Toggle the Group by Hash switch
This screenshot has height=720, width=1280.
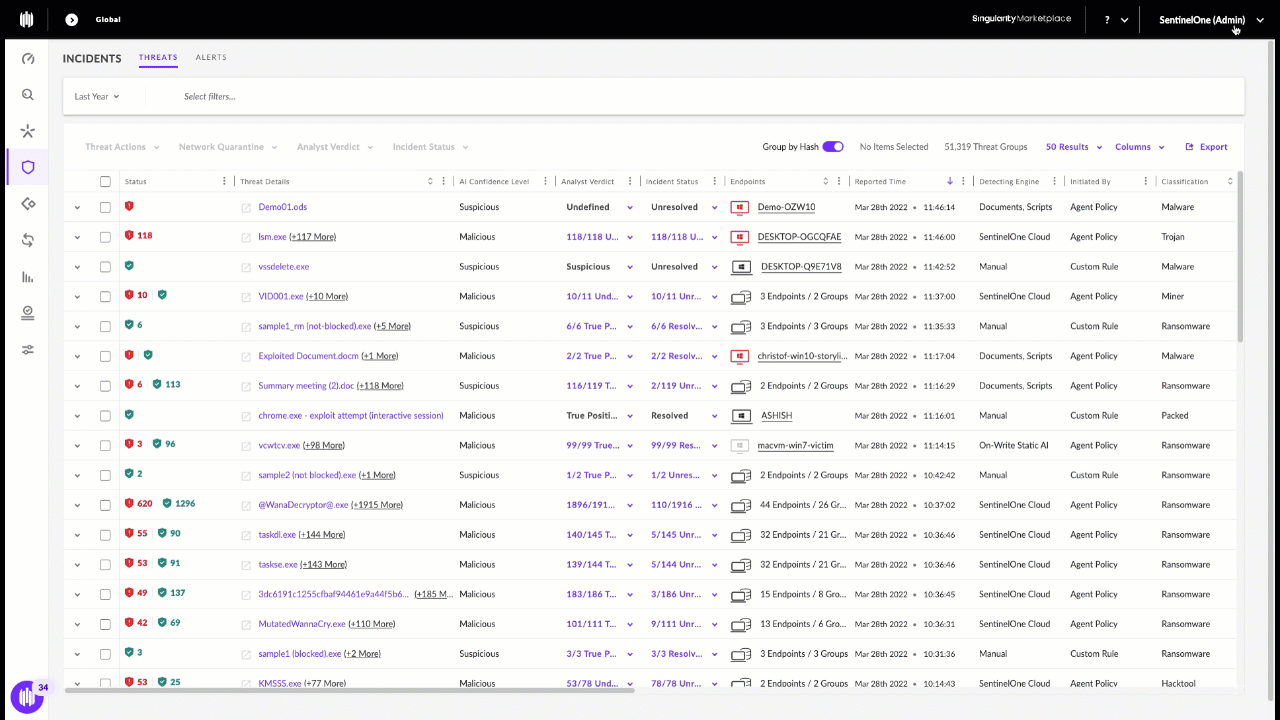(x=833, y=147)
